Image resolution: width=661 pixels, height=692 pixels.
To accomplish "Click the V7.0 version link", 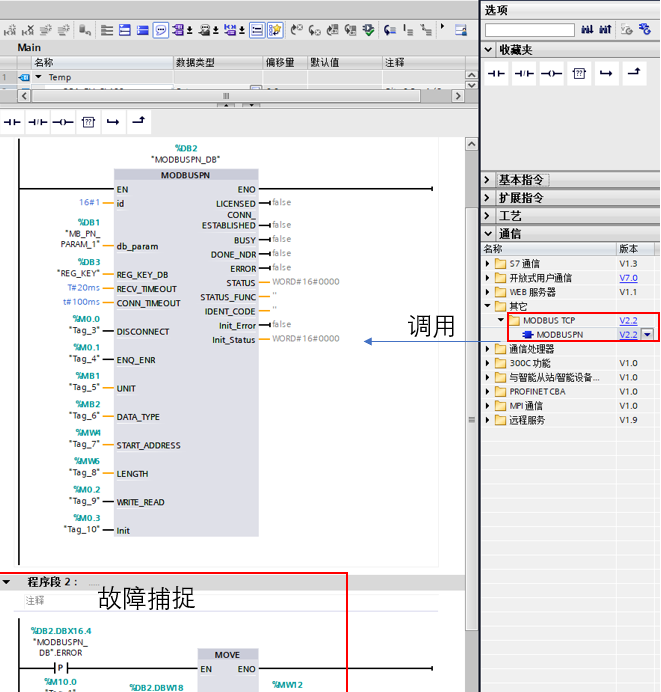I will pos(628,278).
